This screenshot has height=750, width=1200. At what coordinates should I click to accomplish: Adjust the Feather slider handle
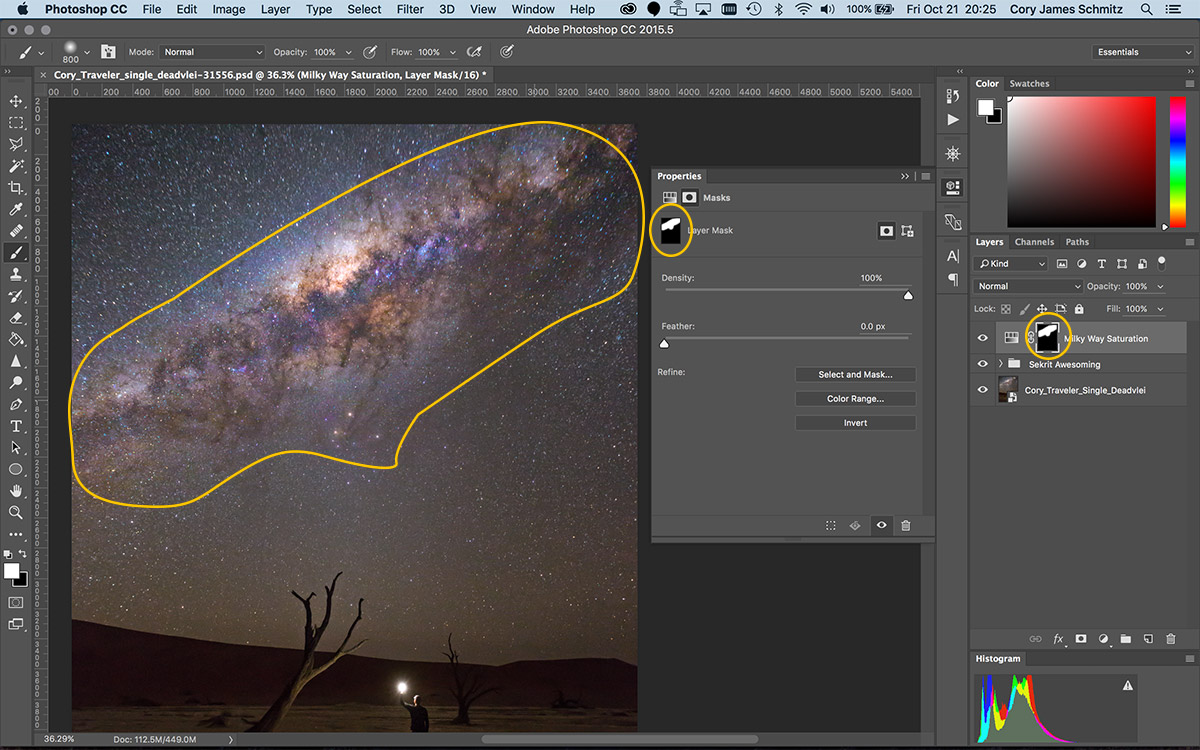click(x=664, y=344)
